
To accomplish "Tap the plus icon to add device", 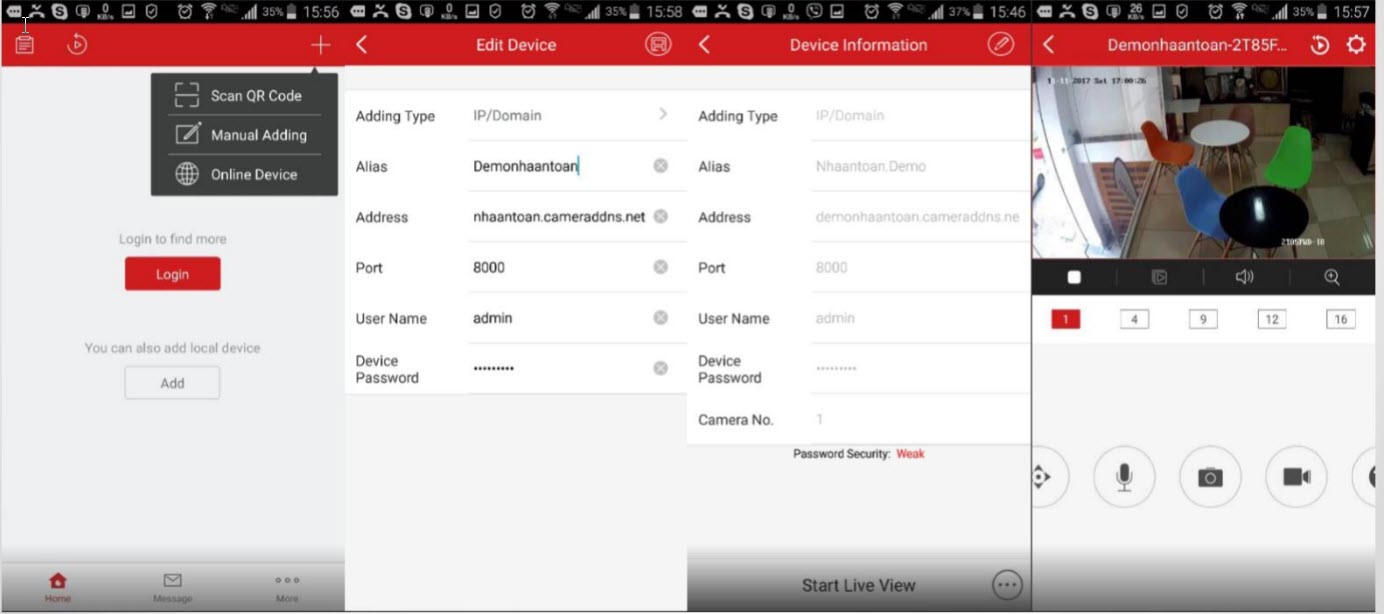I will (320, 45).
